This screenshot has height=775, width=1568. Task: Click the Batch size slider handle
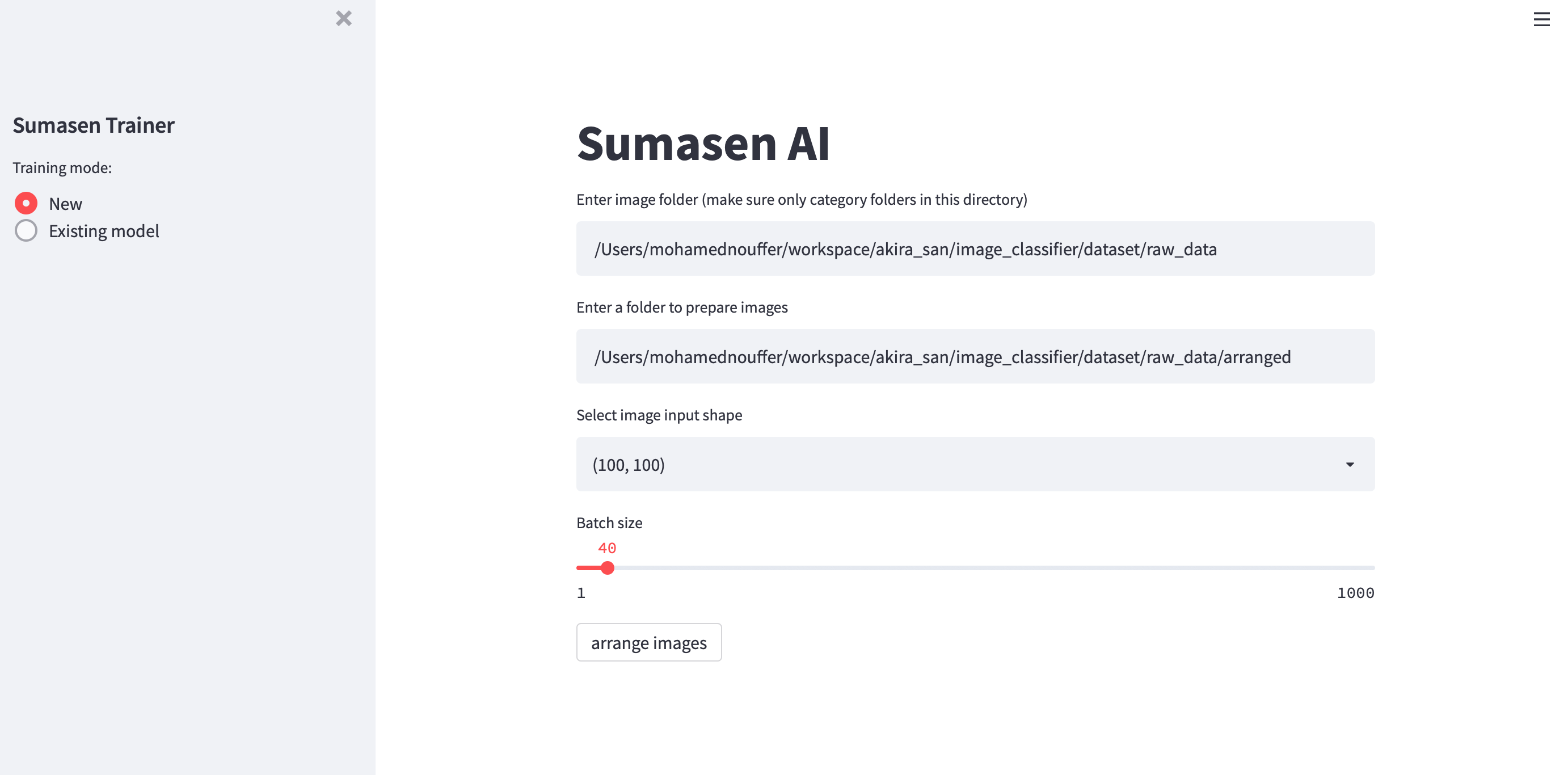pyautogui.click(x=608, y=568)
